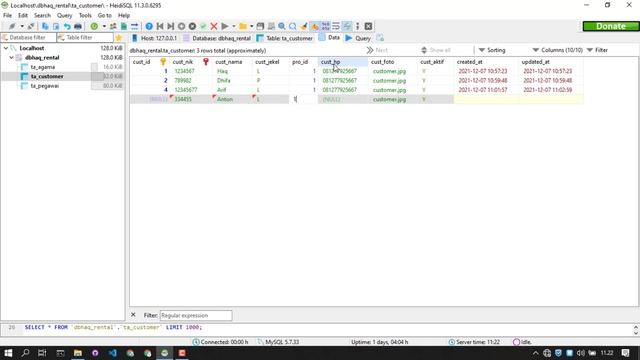Click the Undo arrow icon

click(67, 26)
